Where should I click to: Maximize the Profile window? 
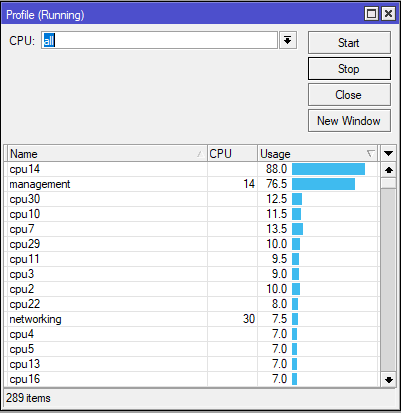point(371,14)
